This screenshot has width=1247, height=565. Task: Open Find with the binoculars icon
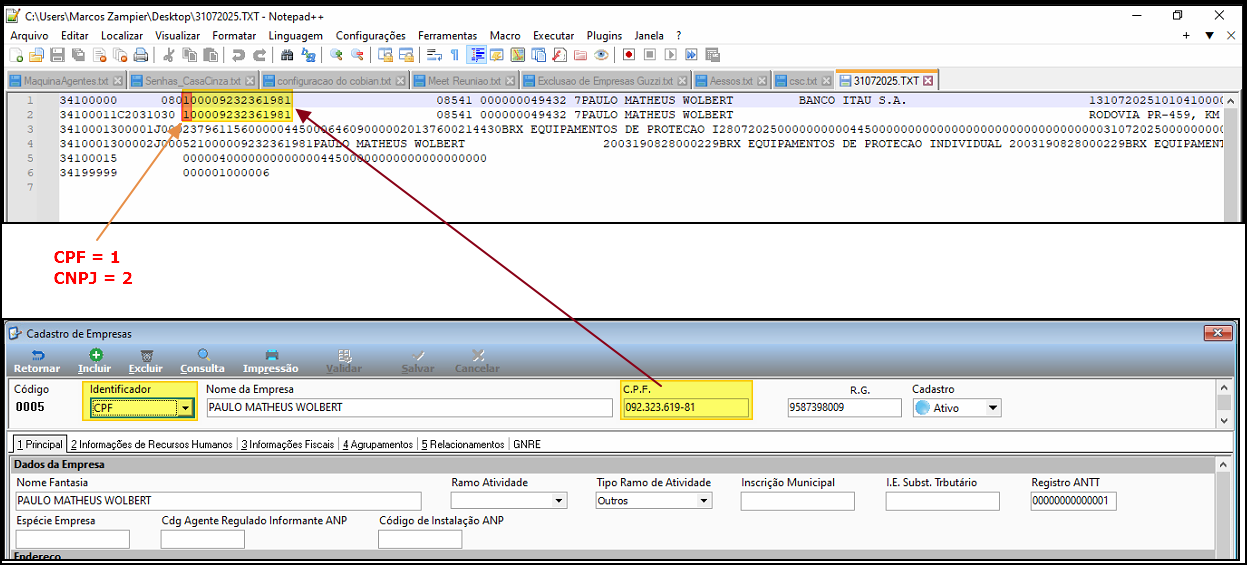tap(287, 55)
